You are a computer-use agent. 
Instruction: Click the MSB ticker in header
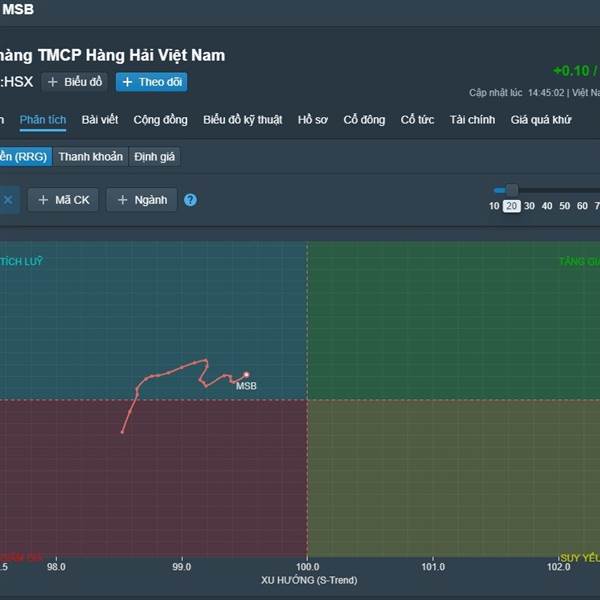(x=18, y=9)
